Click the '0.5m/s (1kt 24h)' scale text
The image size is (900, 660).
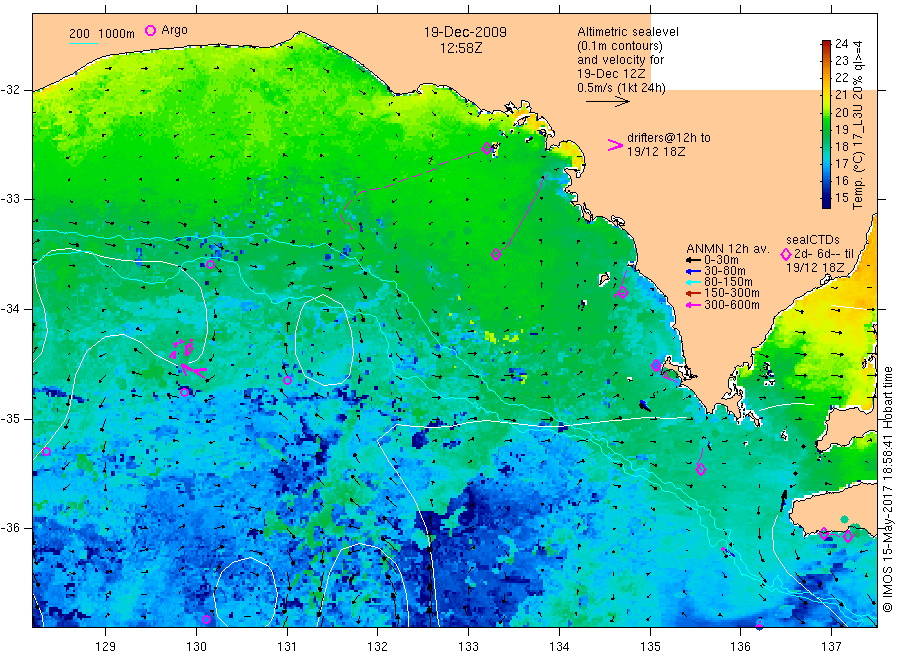[621, 88]
